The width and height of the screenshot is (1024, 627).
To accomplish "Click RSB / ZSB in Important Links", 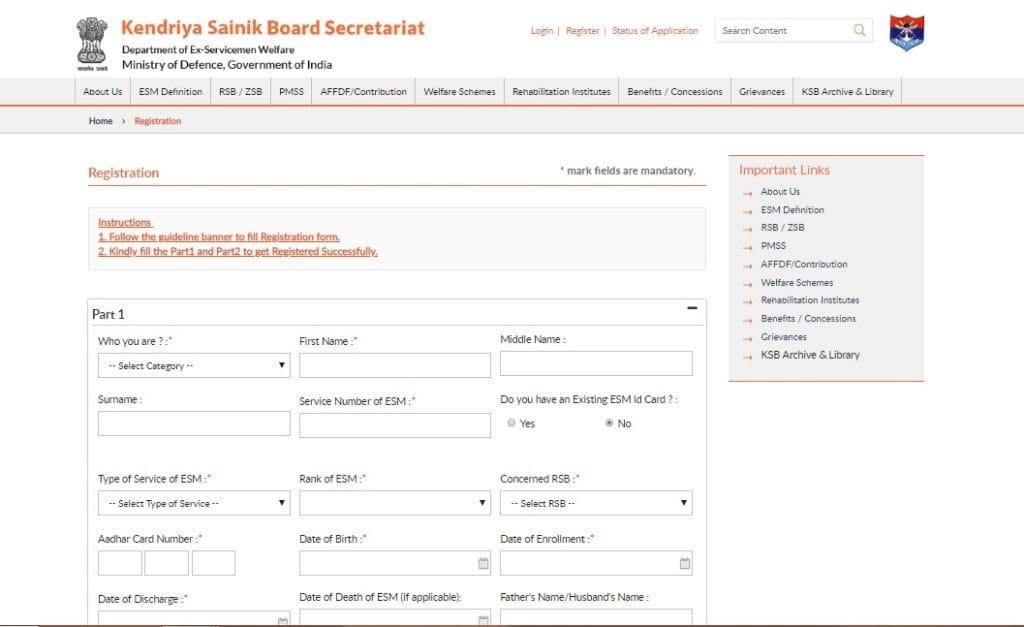I will pyautogui.click(x=782, y=227).
